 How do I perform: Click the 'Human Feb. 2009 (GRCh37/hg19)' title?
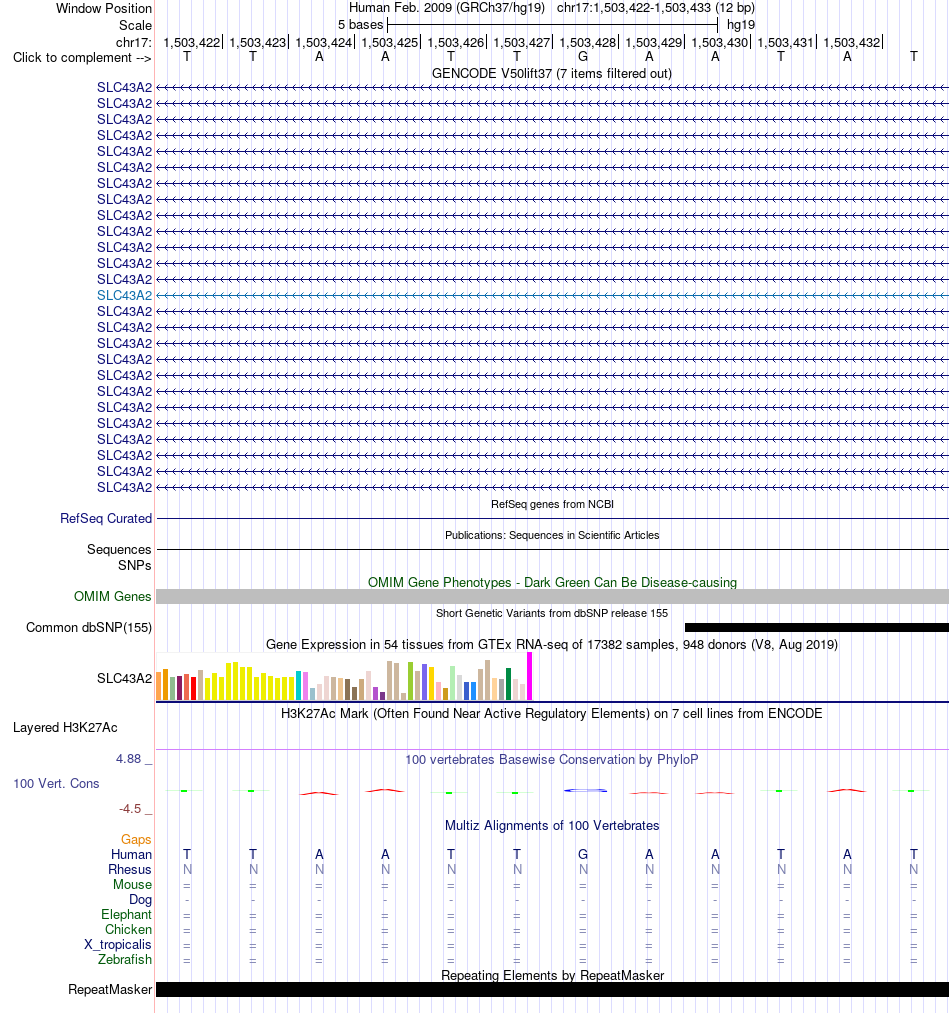[447, 8]
